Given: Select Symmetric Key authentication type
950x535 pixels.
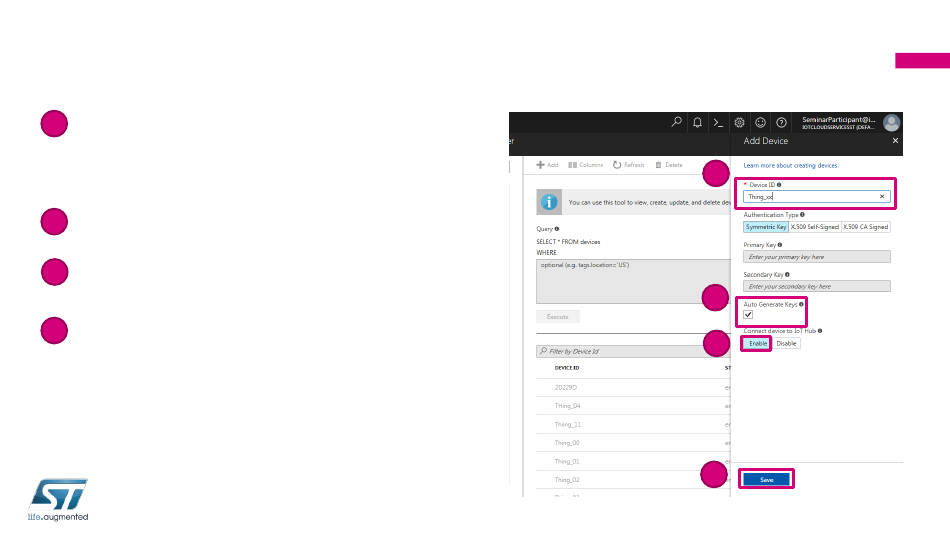Looking at the screenshot, I should coord(766,227).
